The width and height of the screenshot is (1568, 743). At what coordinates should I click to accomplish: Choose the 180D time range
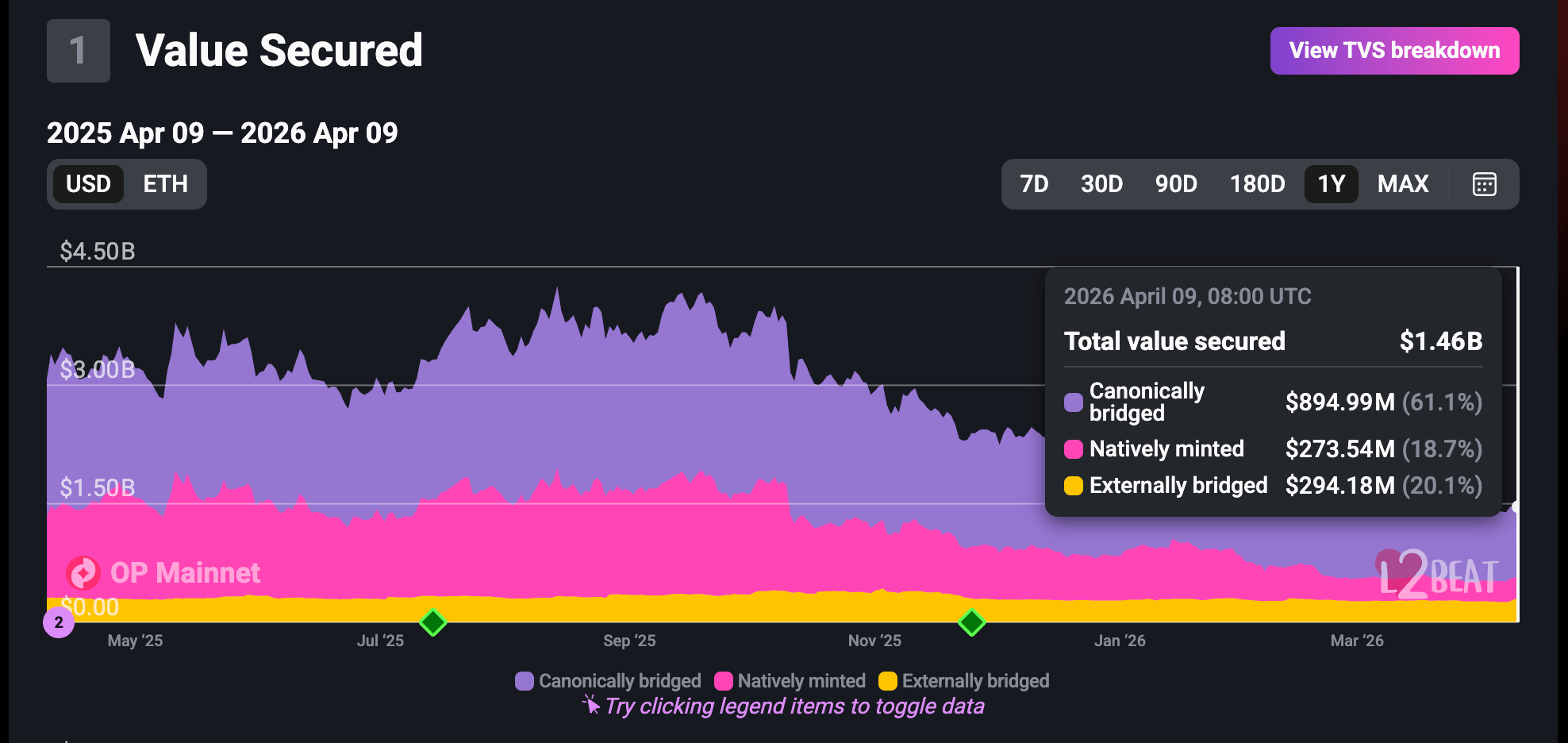coord(1257,184)
